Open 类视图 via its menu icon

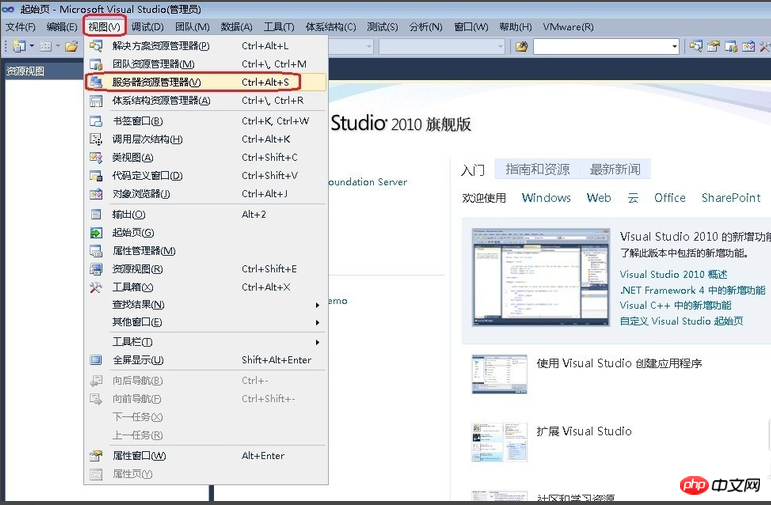coord(96,157)
